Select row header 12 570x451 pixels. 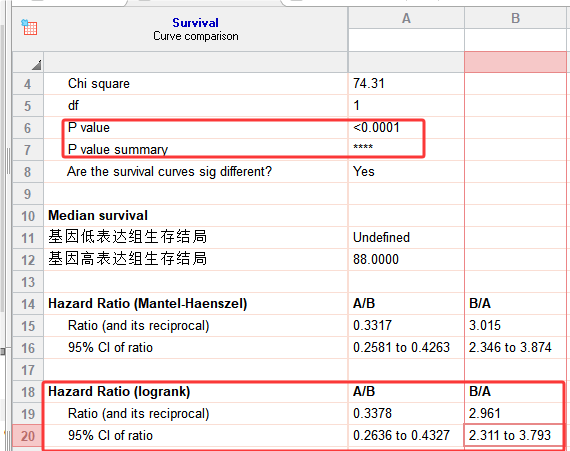tap(28, 260)
